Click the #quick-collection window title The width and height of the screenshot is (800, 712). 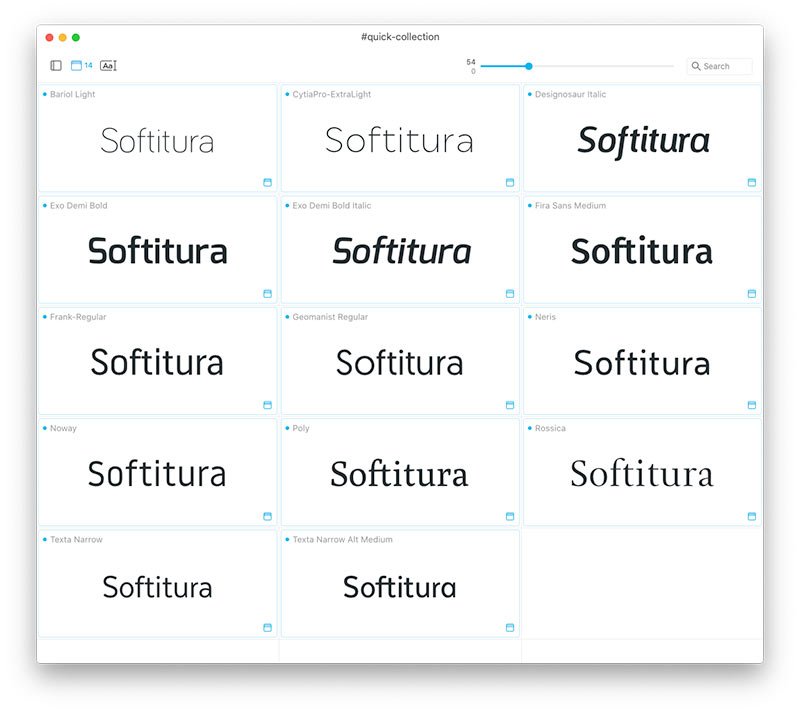tap(400, 37)
